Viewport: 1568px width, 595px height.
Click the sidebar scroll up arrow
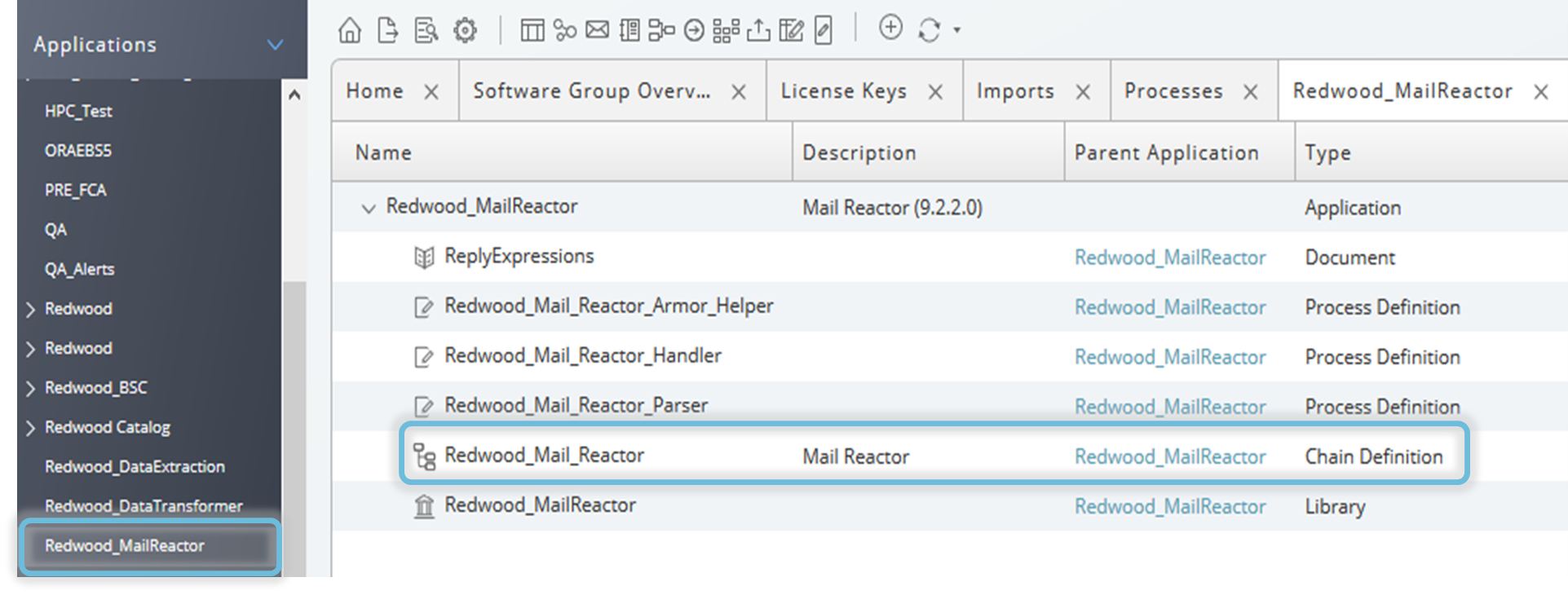pyautogui.click(x=294, y=95)
